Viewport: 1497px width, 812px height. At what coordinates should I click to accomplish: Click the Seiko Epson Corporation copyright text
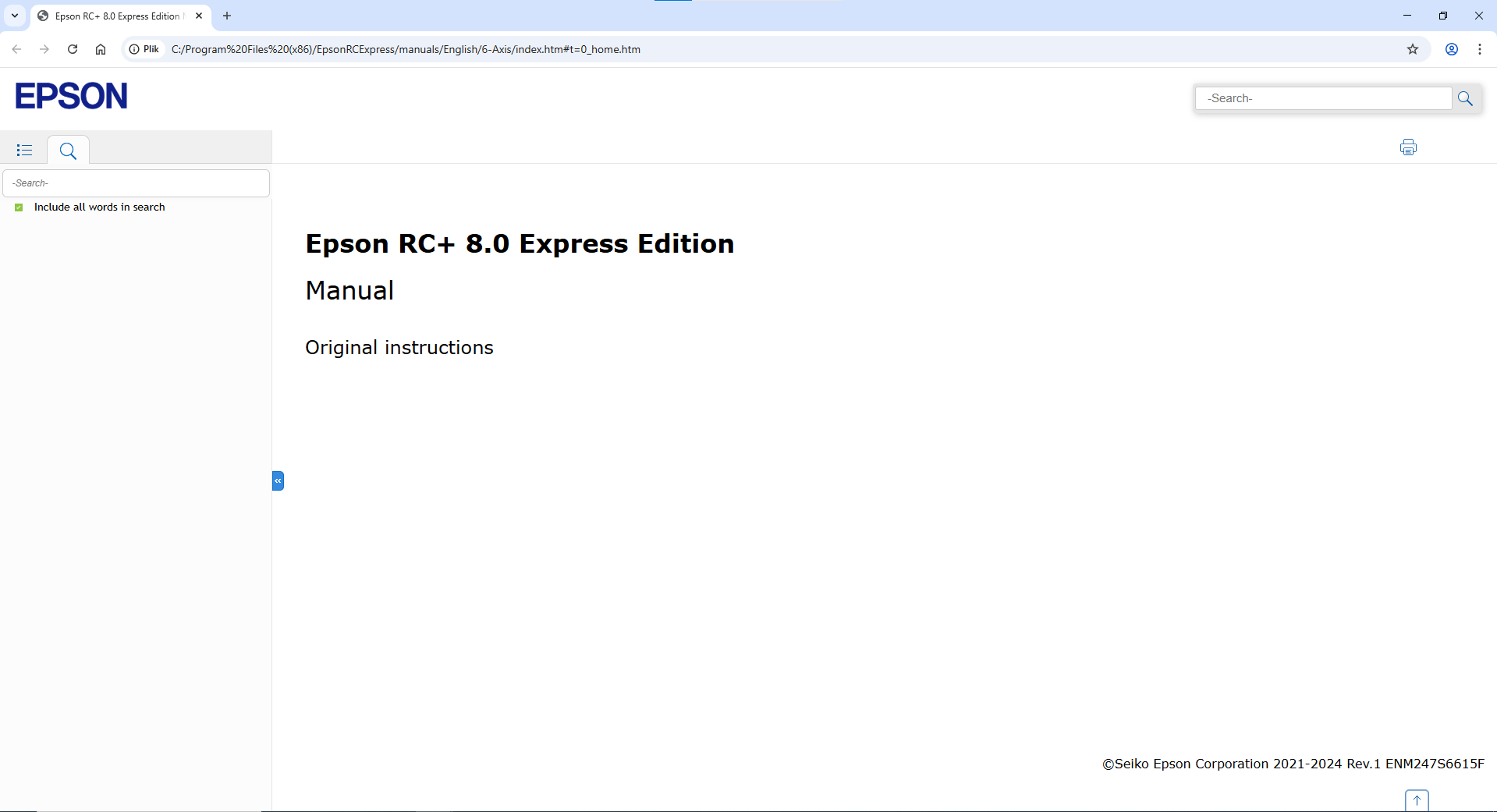click(1293, 764)
